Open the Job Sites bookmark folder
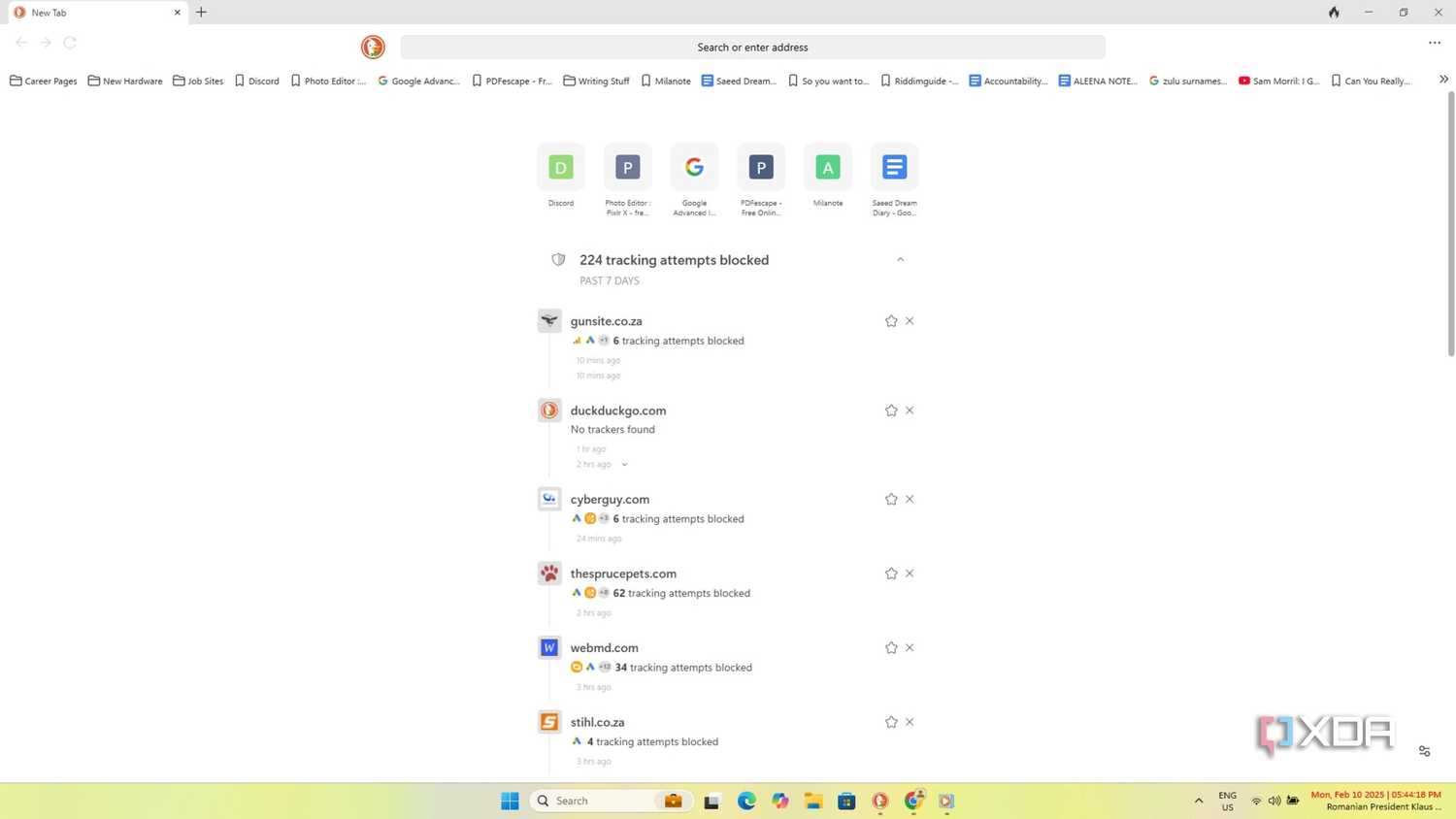1456x819 pixels. point(198,81)
